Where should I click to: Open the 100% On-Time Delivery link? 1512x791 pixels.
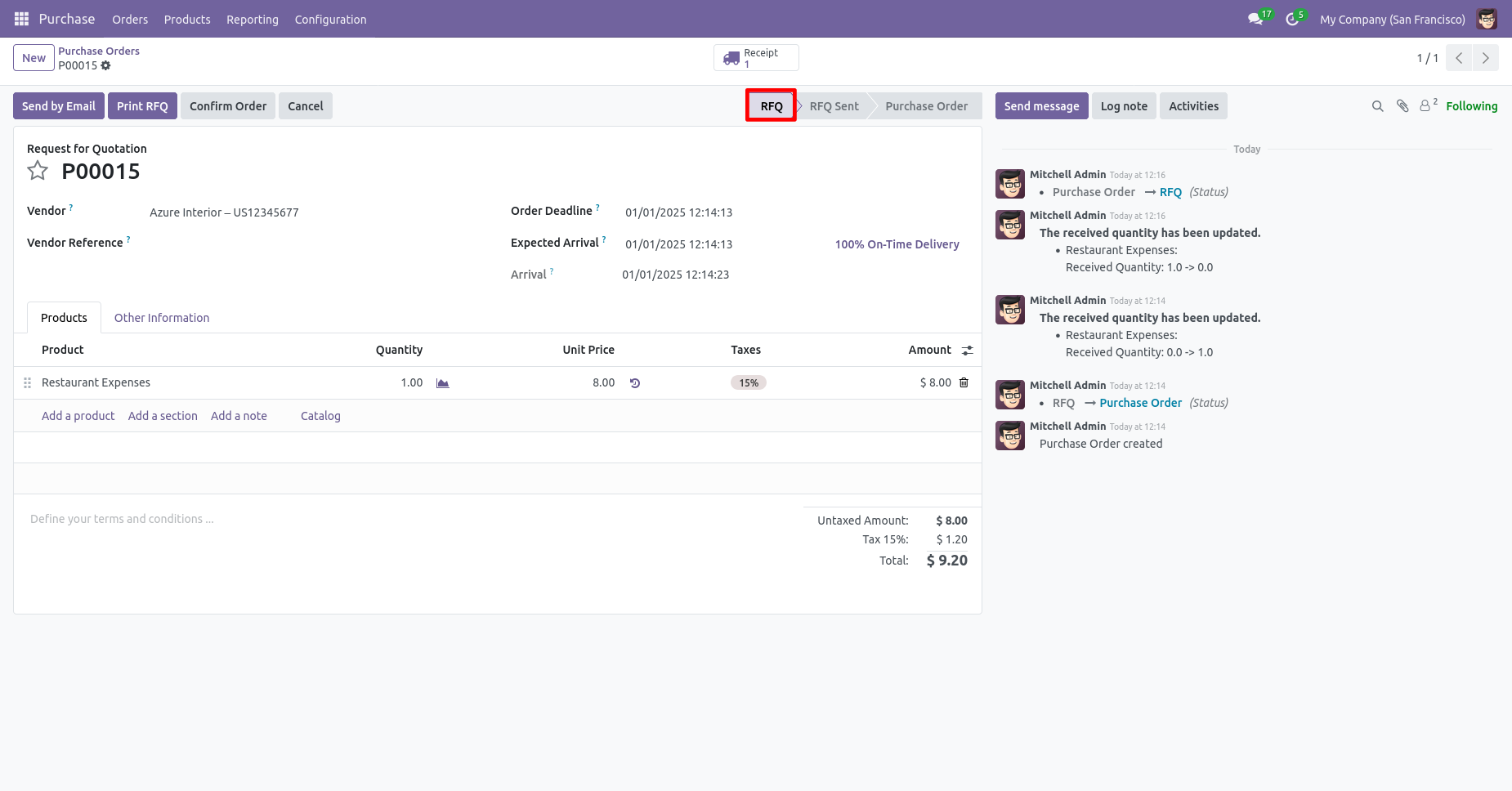pos(897,244)
